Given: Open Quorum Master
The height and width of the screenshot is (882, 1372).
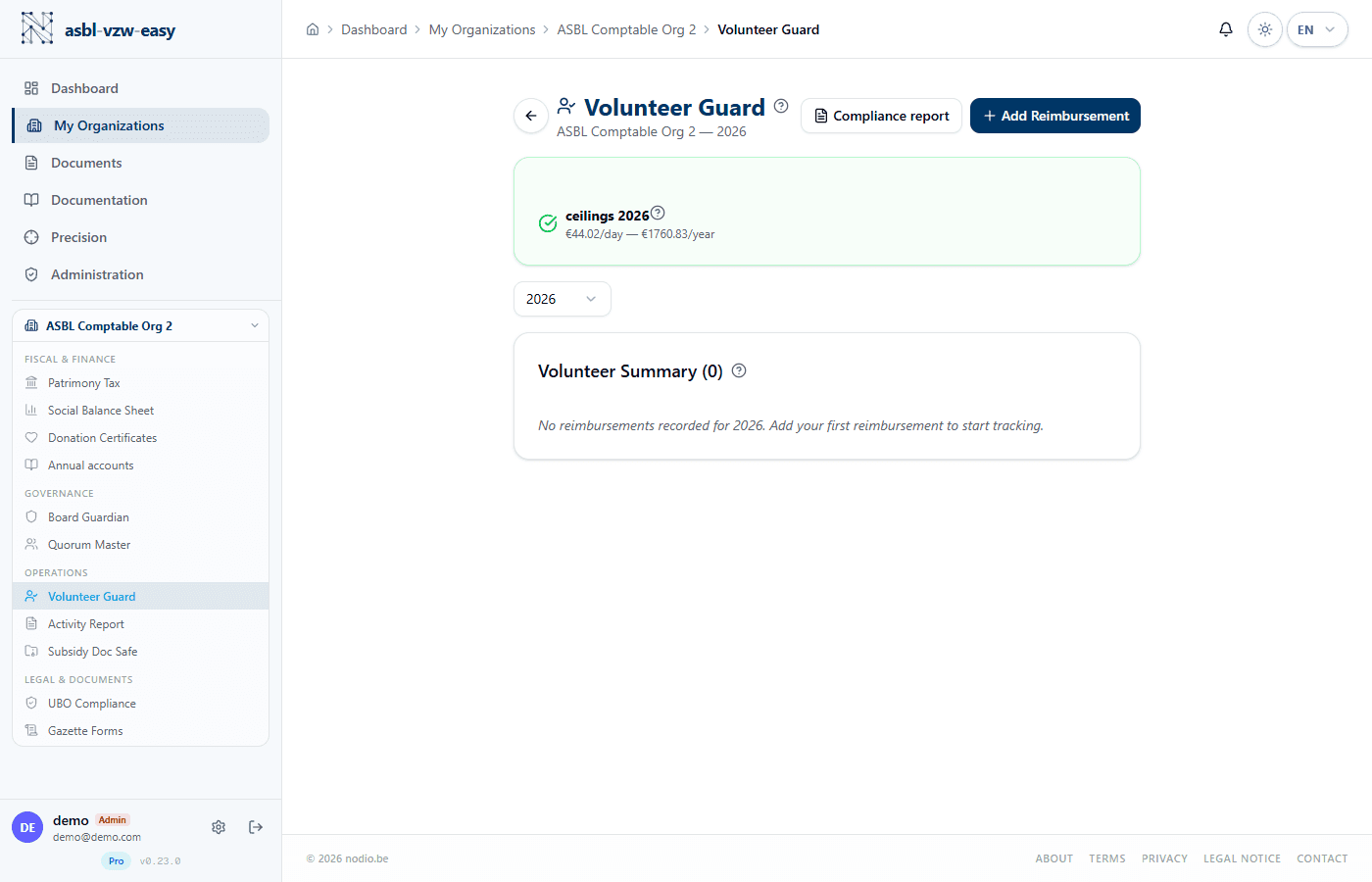Looking at the screenshot, I should [x=140, y=545].
